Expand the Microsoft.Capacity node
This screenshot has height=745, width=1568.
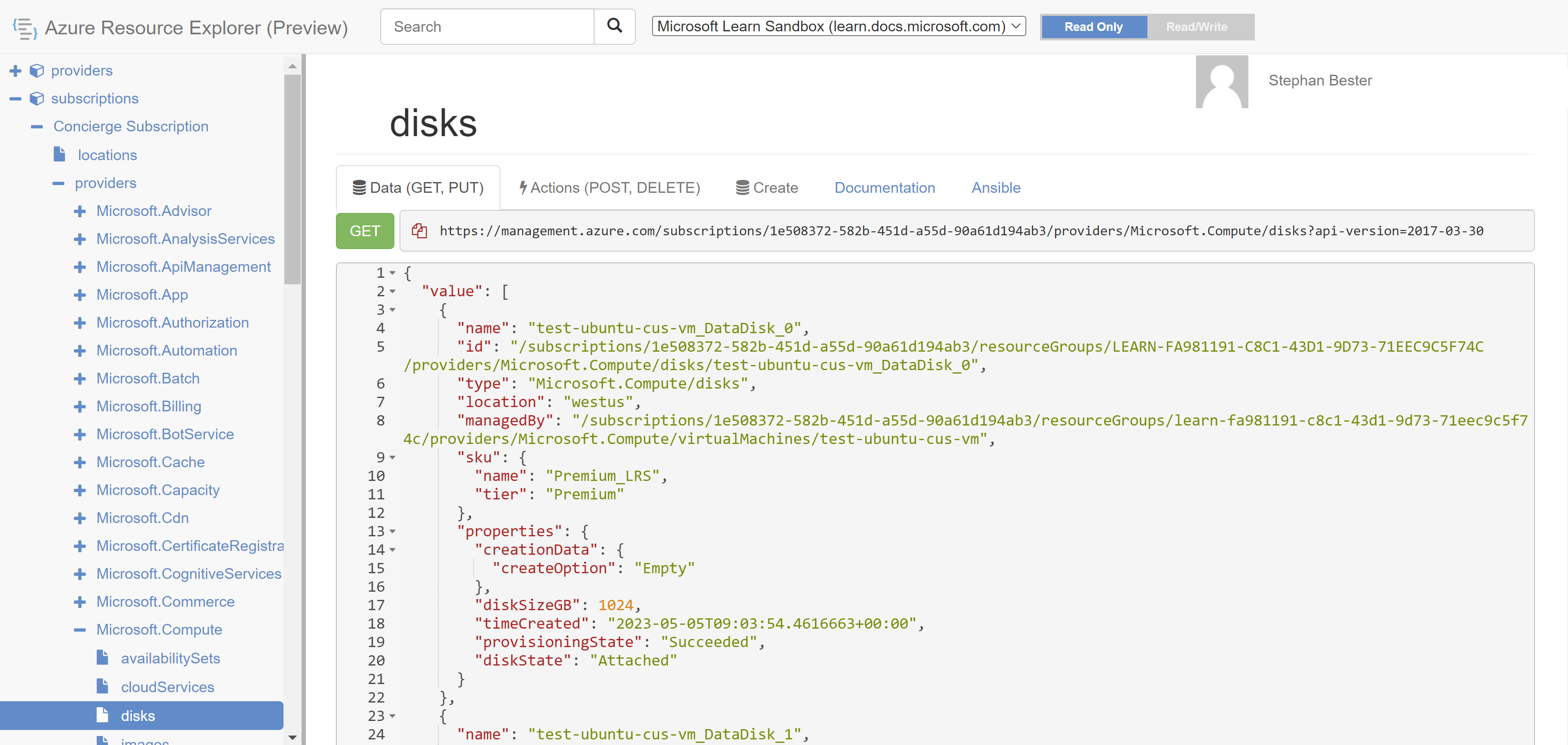[80, 490]
